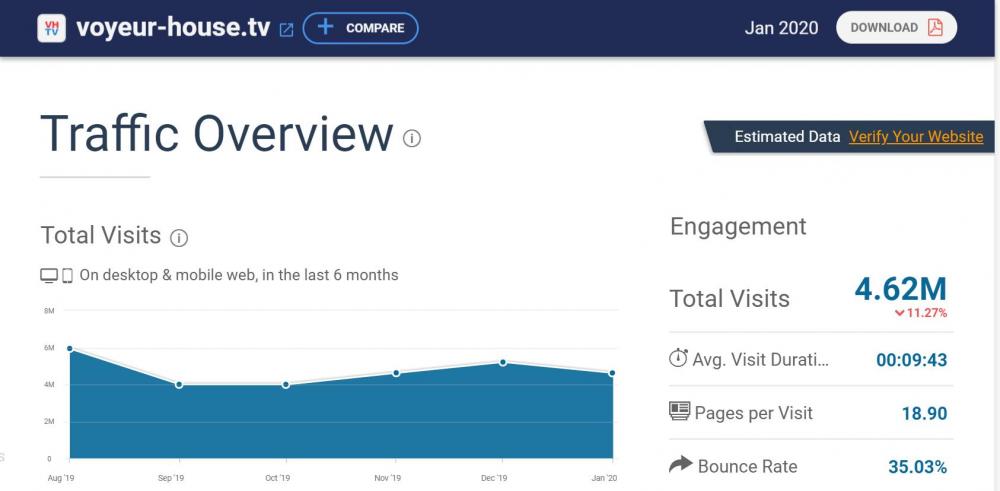This screenshot has height=491, width=1000.
Task: Click the desktop device icon
Action: pos(49,275)
